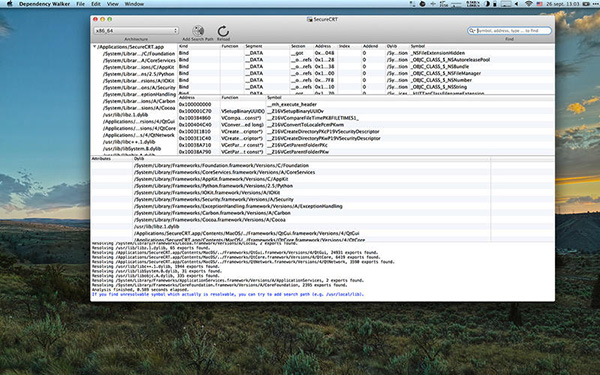Click the Add Search Path toolbar icon
Image resolution: width=600 pixels, height=375 pixels.
tap(198, 31)
